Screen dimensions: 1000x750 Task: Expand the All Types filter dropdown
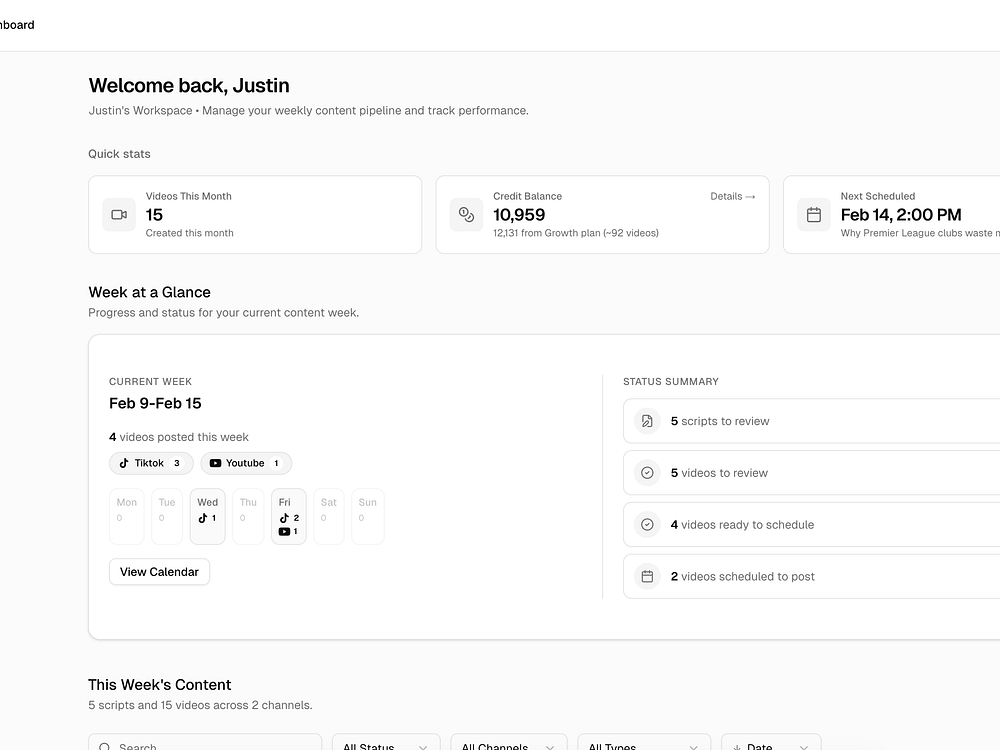tap(644, 744)
